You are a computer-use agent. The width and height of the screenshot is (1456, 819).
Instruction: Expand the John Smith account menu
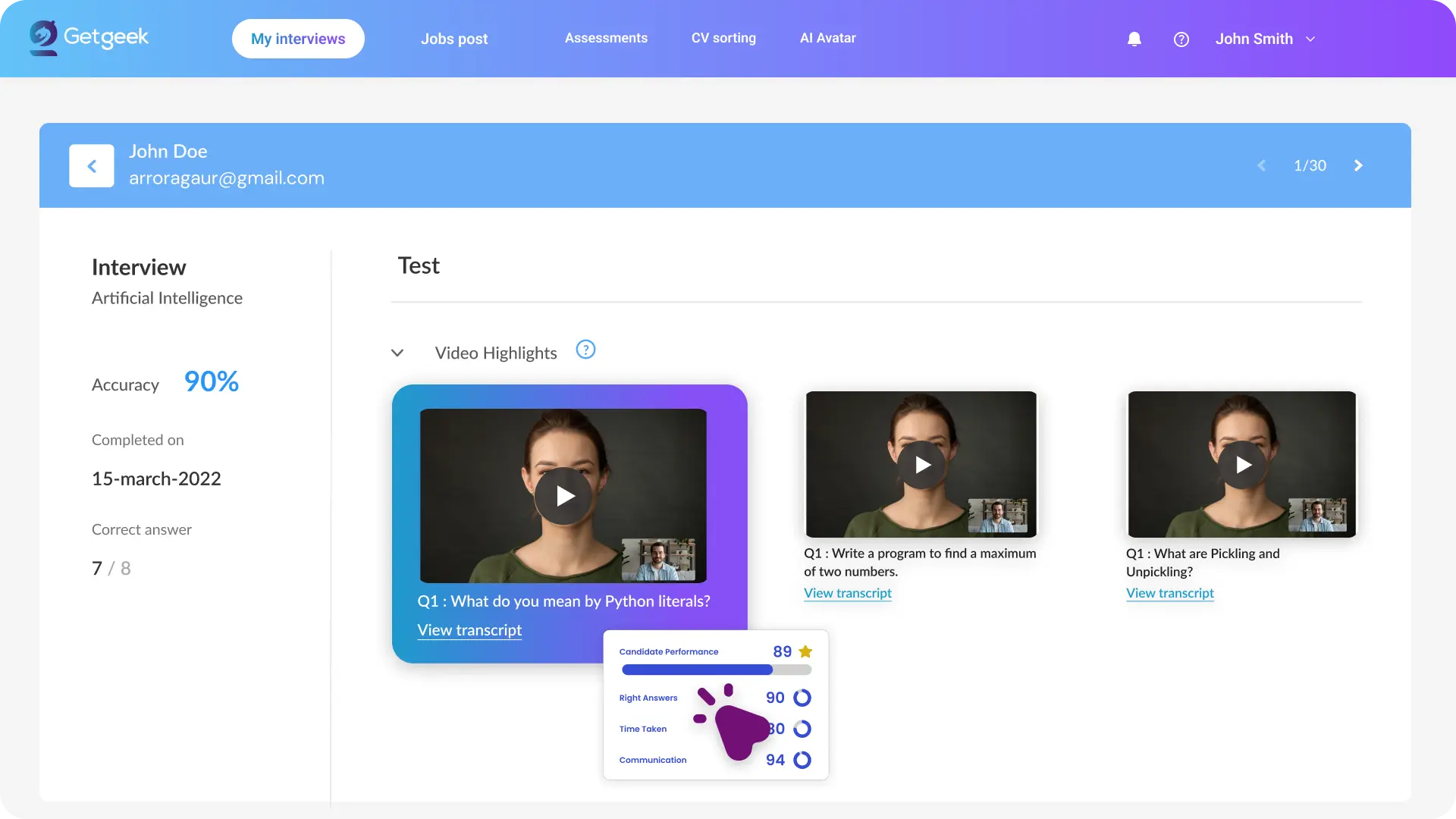(1310, 39)
